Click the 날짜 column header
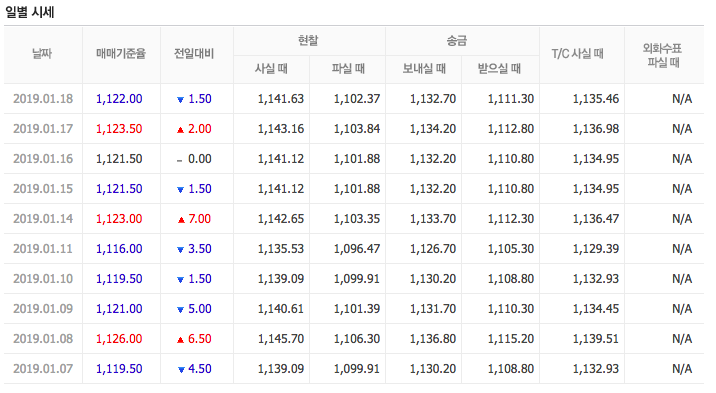The image size is (716, 393). (42, 54)
